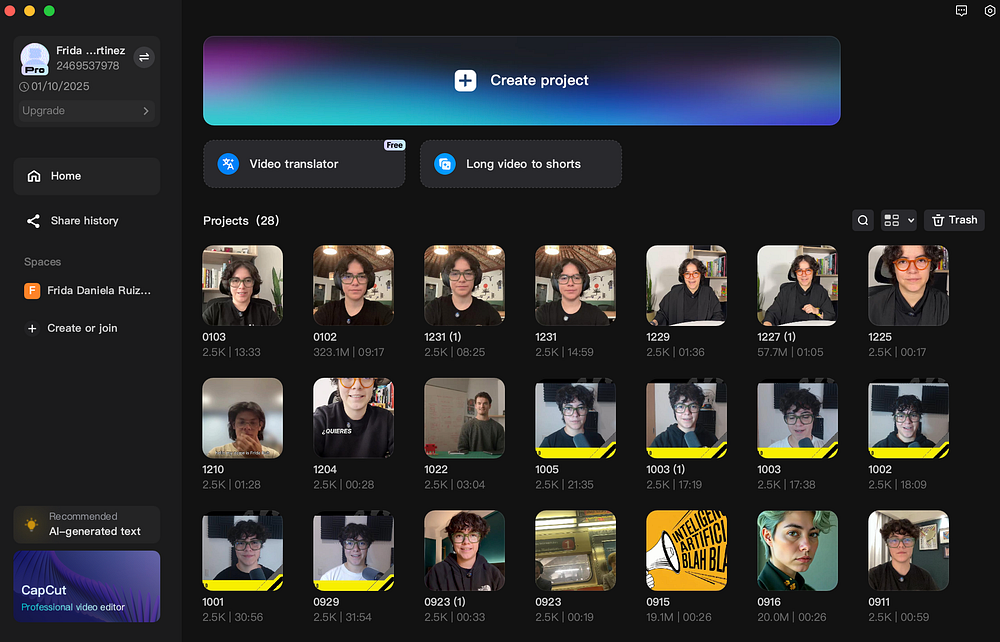
Task: Click the lightbulb Recommended icon
Action: click(x=31, y=524)
